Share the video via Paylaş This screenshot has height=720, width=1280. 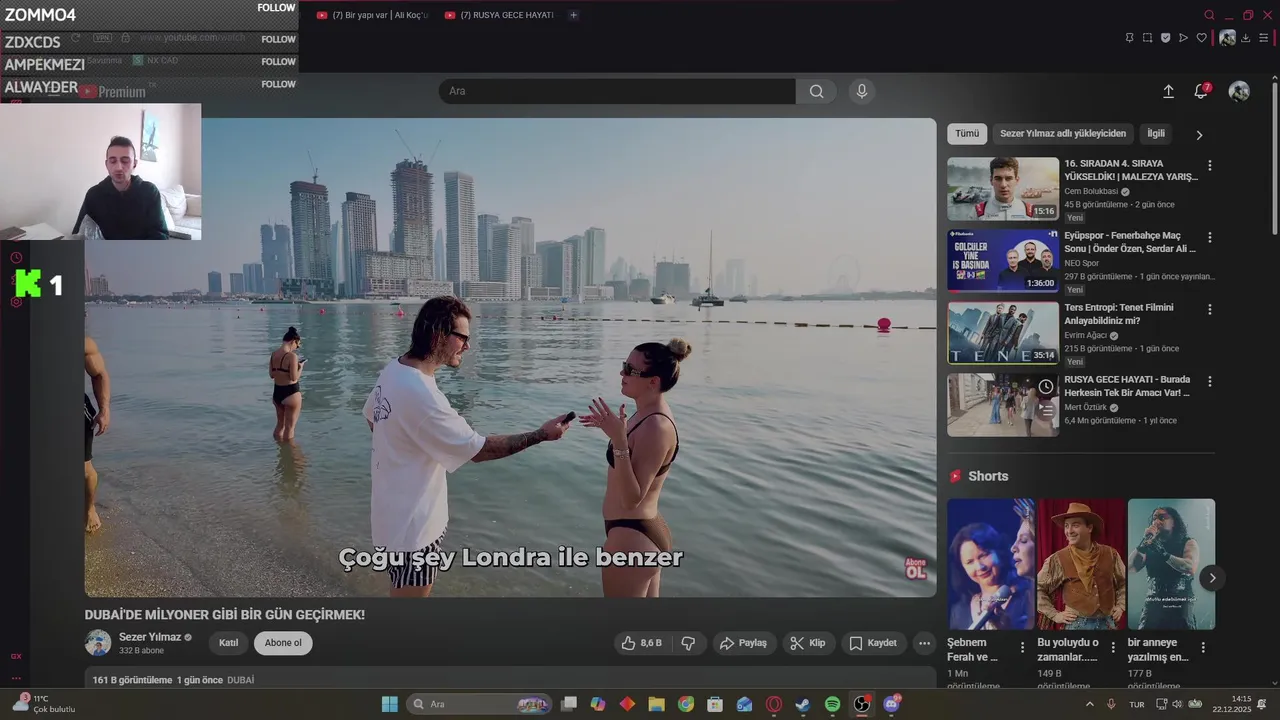pos(743,643)
